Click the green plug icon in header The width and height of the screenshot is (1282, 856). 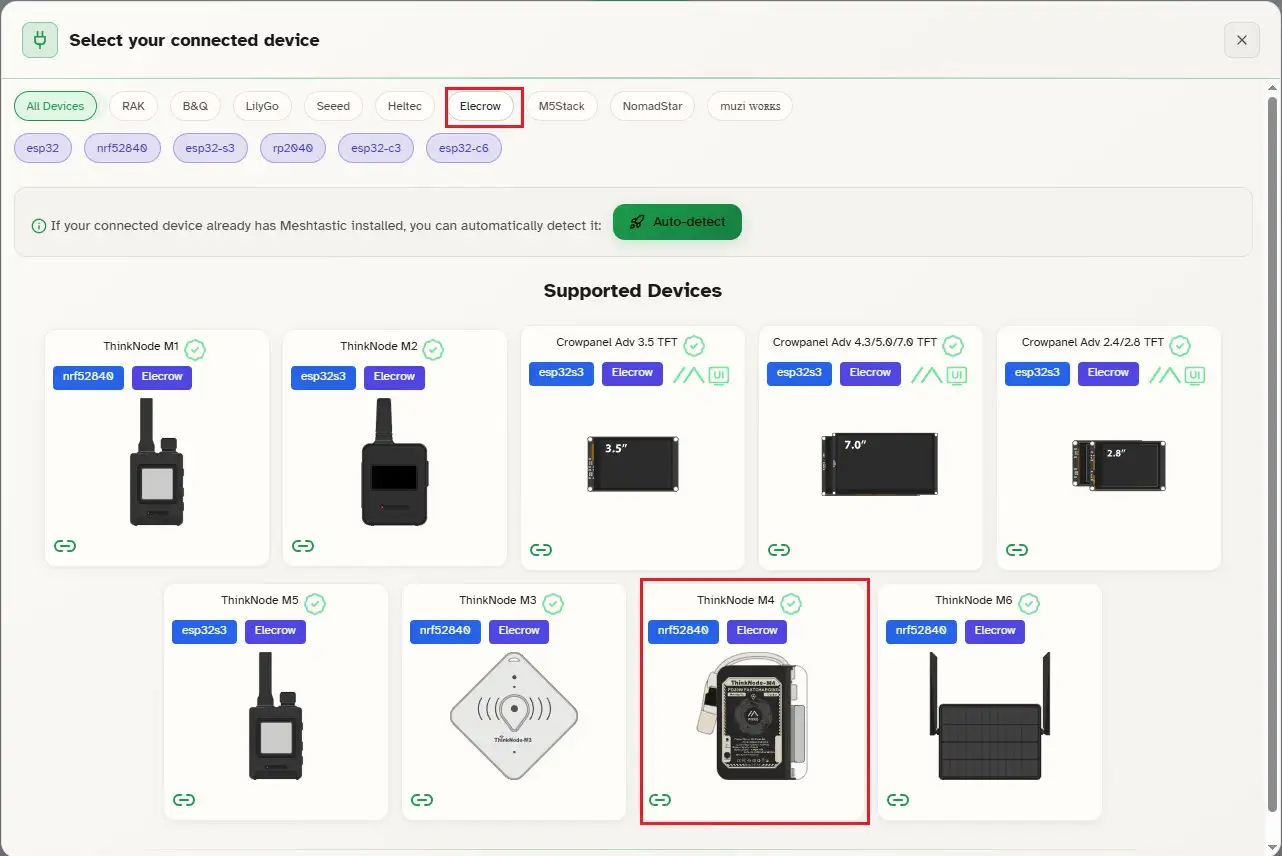[x=41, y=40]
